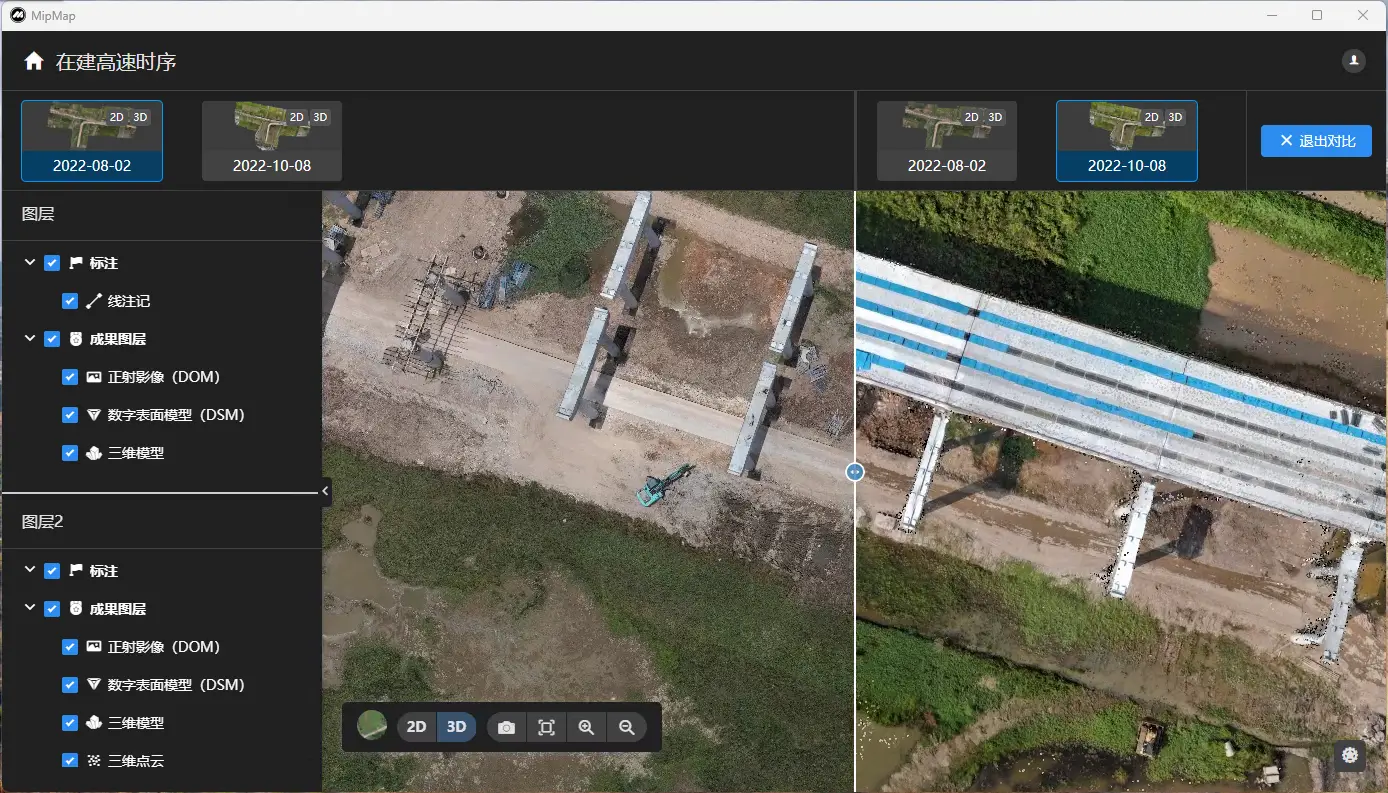Open the basemap globe selector
The height and width of the screenshot is (793, 1388).
click(372, 726)
